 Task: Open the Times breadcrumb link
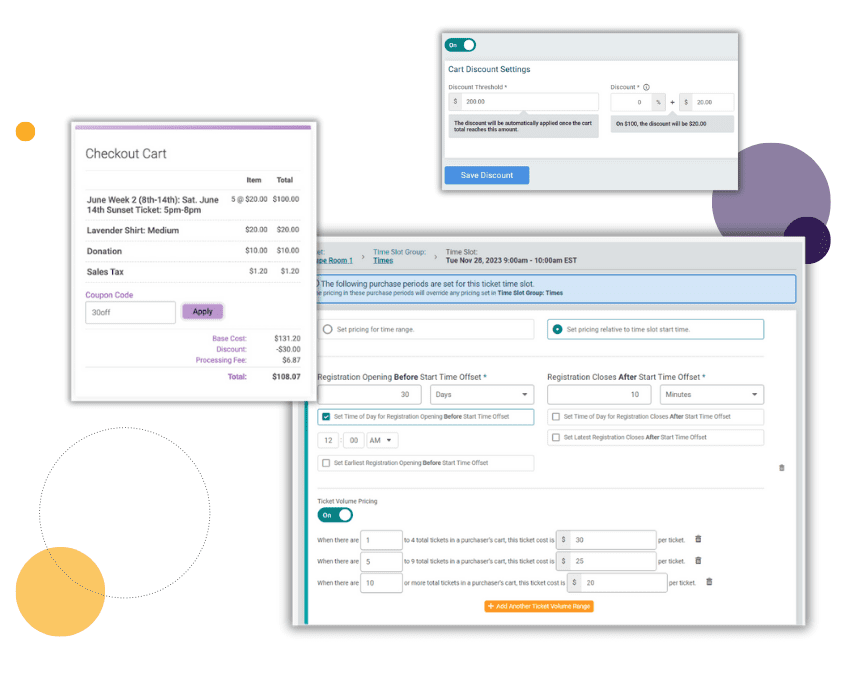coord(383,260)
